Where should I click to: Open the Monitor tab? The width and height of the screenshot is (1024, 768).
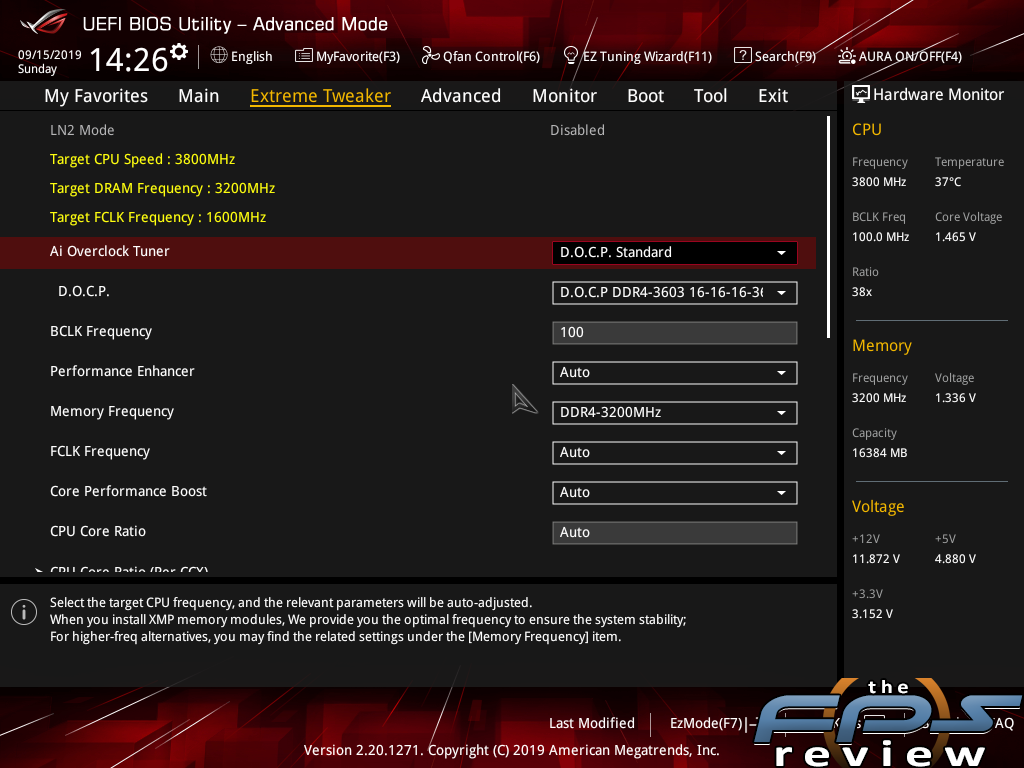tap(564, 95)
